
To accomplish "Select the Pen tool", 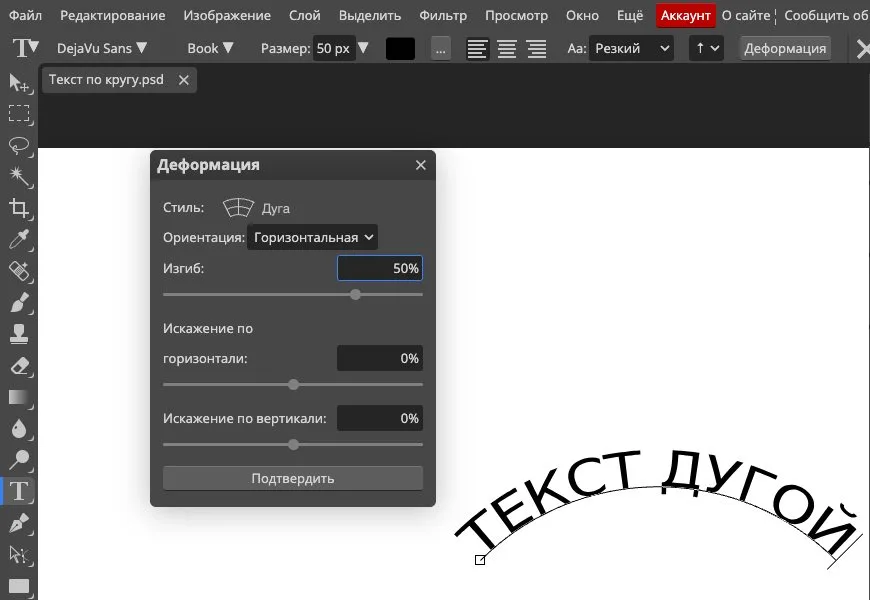I will [19, 523].
